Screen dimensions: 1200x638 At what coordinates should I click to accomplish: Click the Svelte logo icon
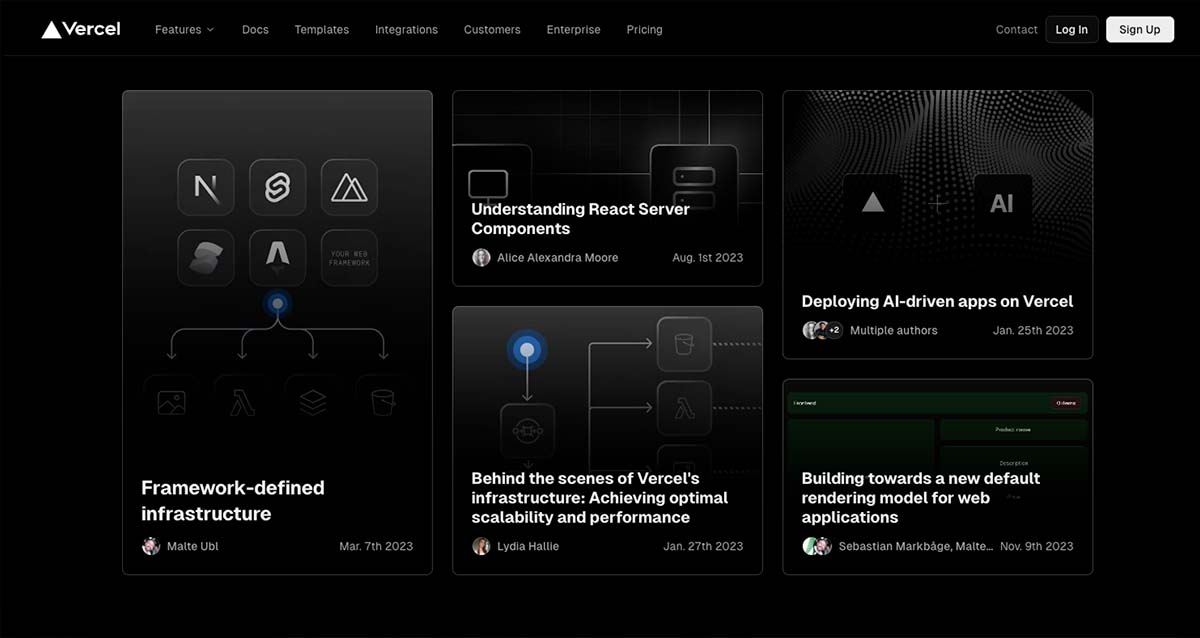pyautogui.click(x=278, y=187)
